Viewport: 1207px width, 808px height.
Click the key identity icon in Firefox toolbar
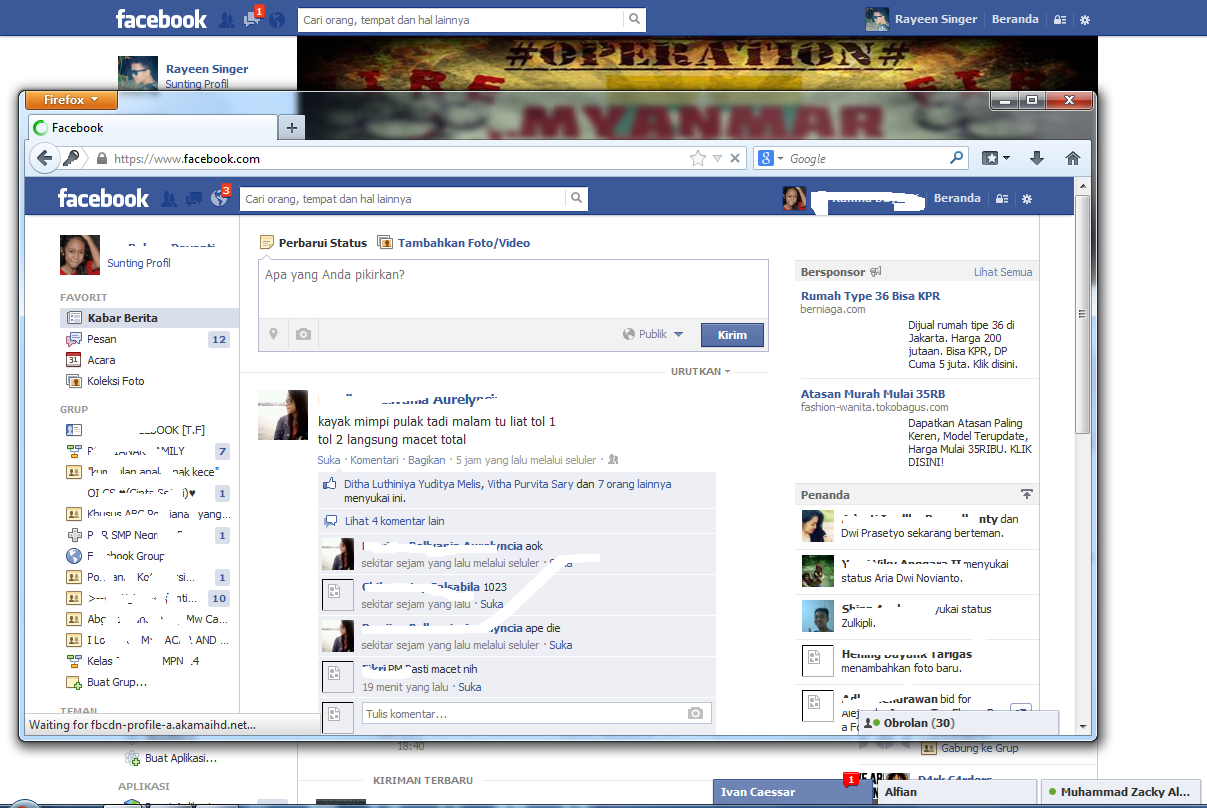[x=71, y=158]
